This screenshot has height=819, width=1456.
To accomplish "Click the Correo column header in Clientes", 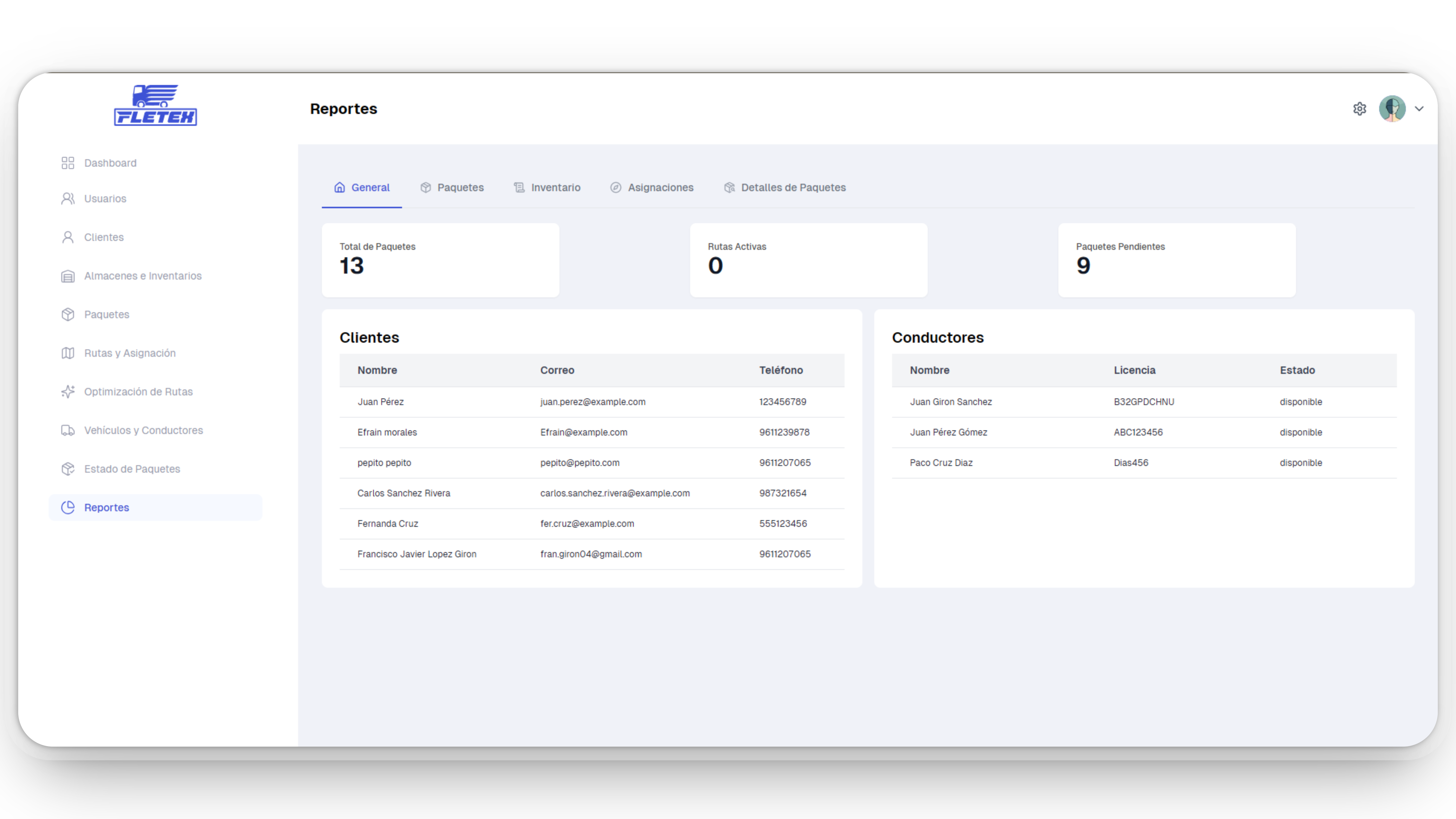I will (x=557, y=370).
